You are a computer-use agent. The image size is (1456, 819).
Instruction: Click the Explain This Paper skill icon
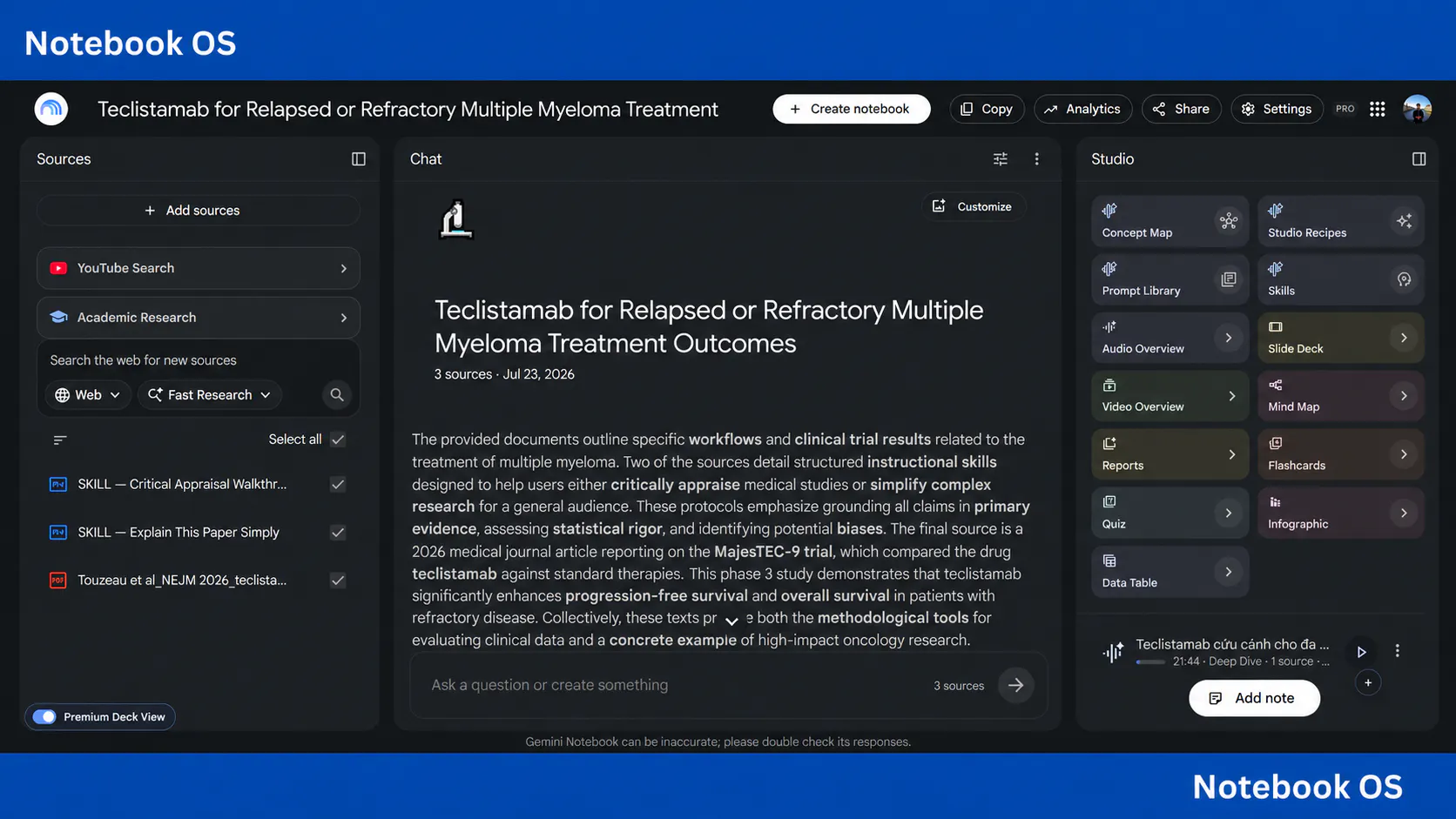pos(58,532)
